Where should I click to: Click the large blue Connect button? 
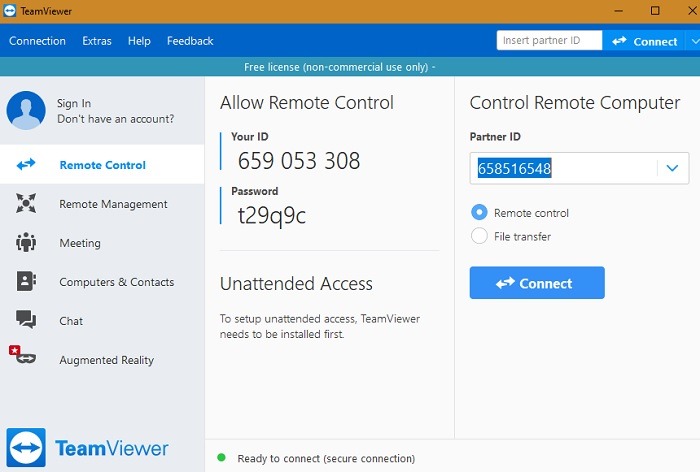coord(537,283)
